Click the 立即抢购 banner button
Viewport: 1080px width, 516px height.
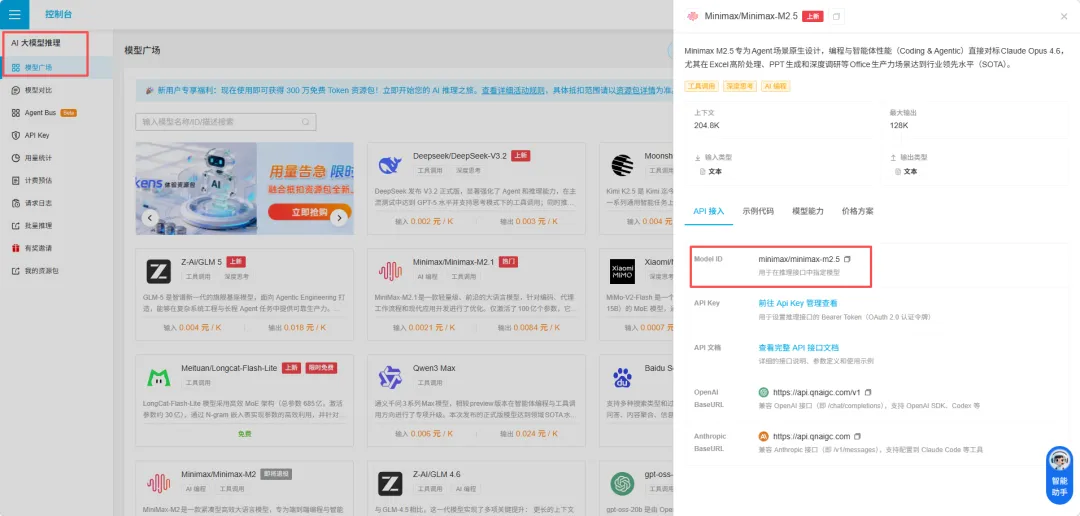[309, 212]
